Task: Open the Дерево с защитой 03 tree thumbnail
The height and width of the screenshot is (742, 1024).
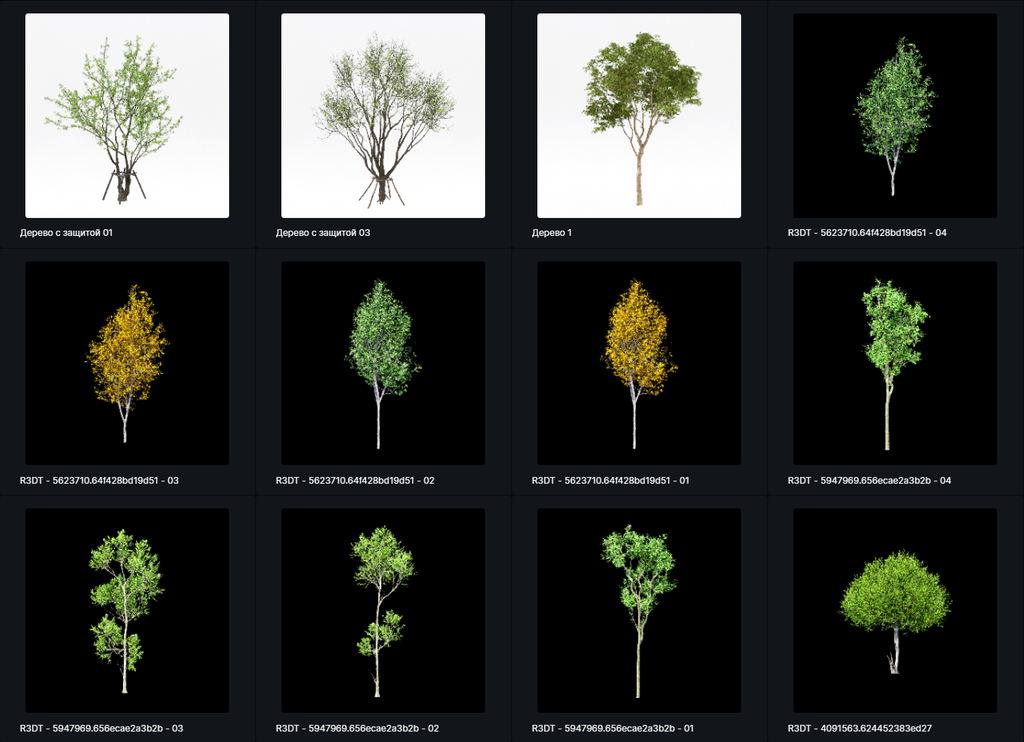Action: point(383,116)
